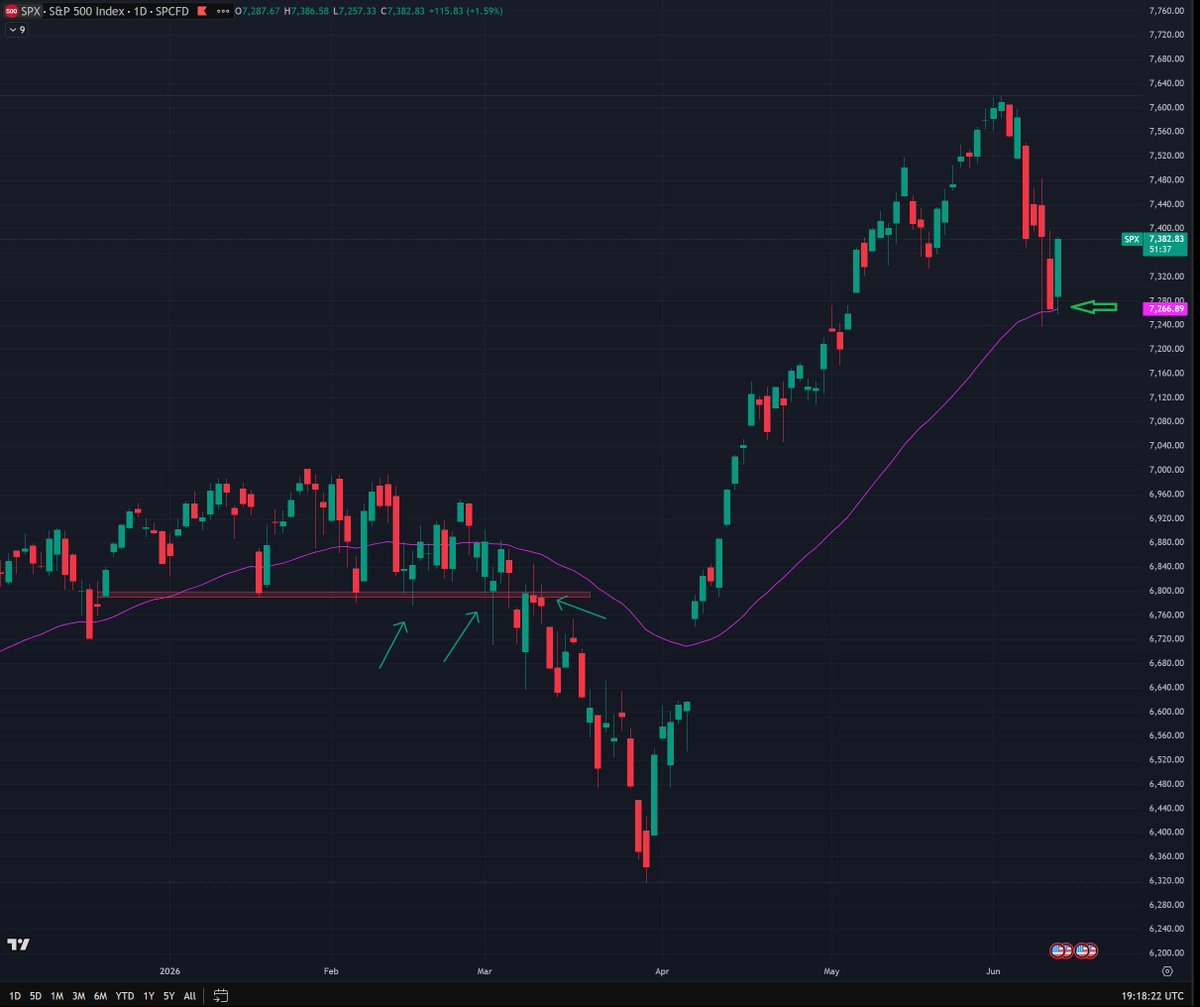Click the leftmost US flag economic event marker
Screen dimensions: 1200x1007
coord(1057,949)
